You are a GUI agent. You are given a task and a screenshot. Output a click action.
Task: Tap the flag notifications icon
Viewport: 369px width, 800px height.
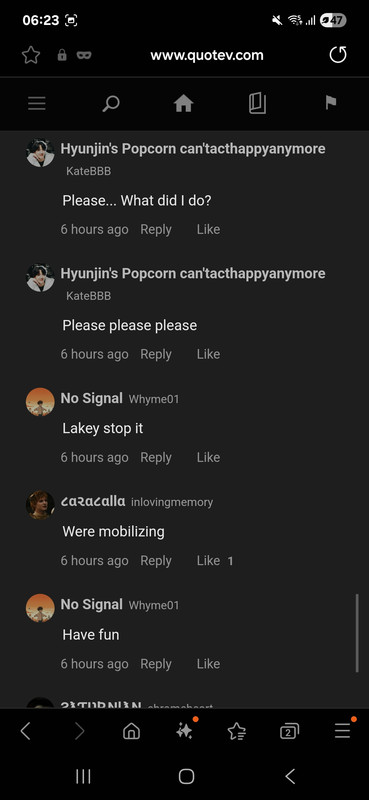tap(331, 103)
